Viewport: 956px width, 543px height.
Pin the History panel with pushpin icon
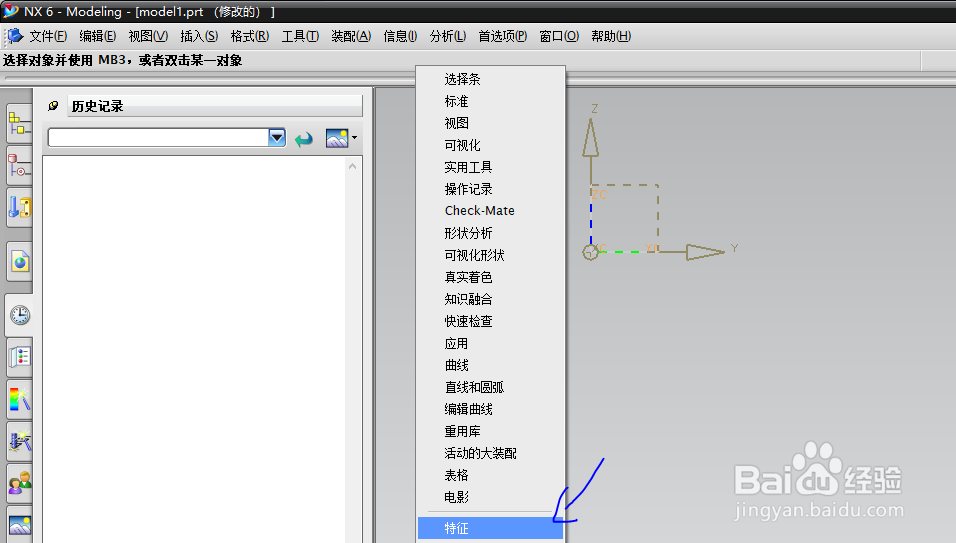[x=53, y=106]
